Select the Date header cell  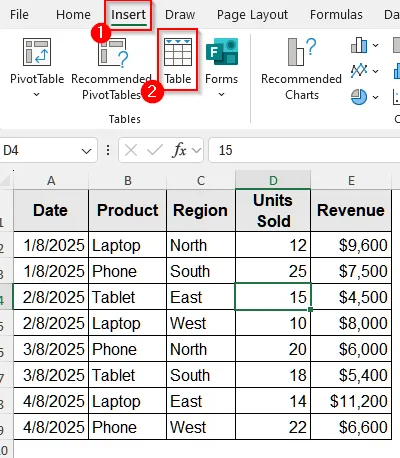coord(51,210)
